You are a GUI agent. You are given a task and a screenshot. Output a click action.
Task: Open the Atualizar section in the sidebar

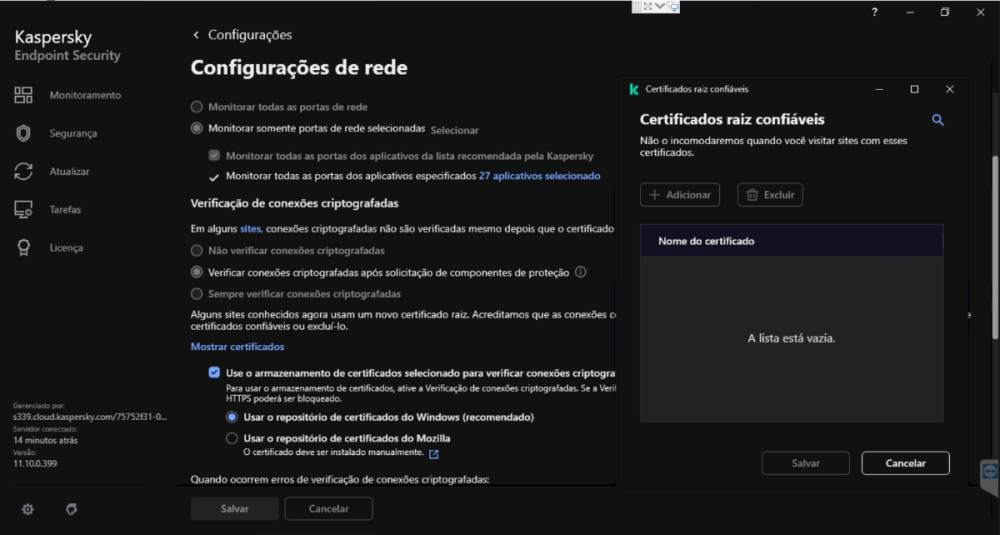pos(70,172)
